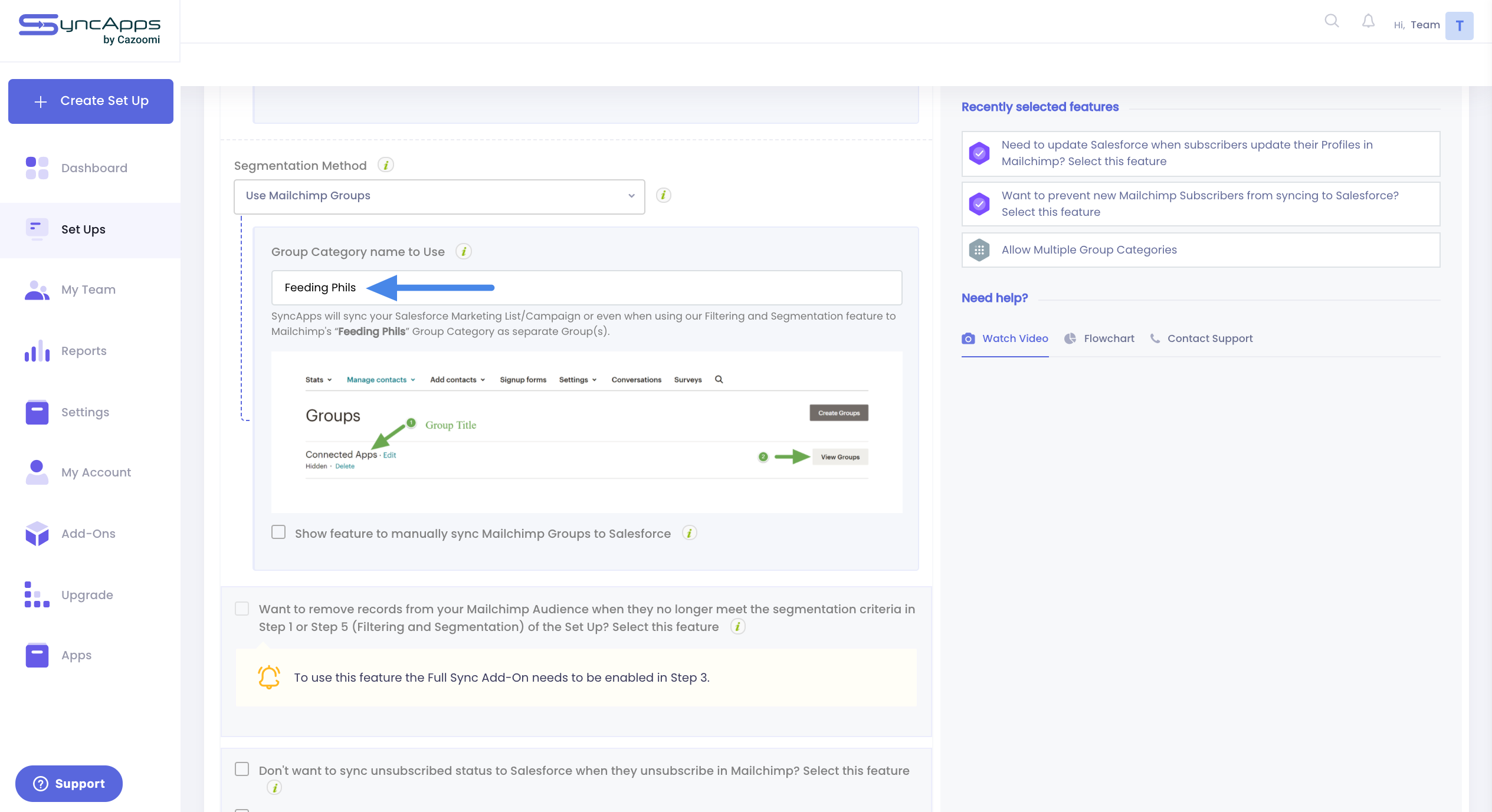Click the Flowchart pie icon

pos(1070,338)
